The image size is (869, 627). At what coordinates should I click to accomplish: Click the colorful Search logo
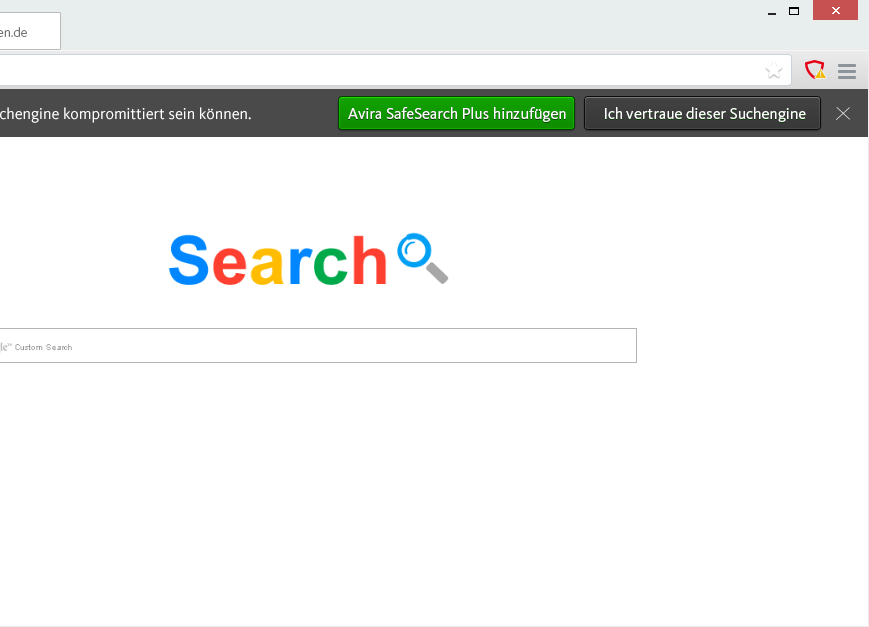pyautogui.click(x=278, y=260)
